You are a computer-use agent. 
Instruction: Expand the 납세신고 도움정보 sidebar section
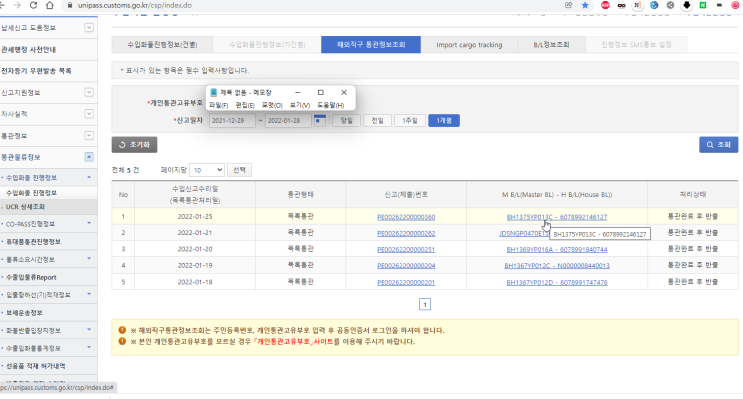coord(89,27)
